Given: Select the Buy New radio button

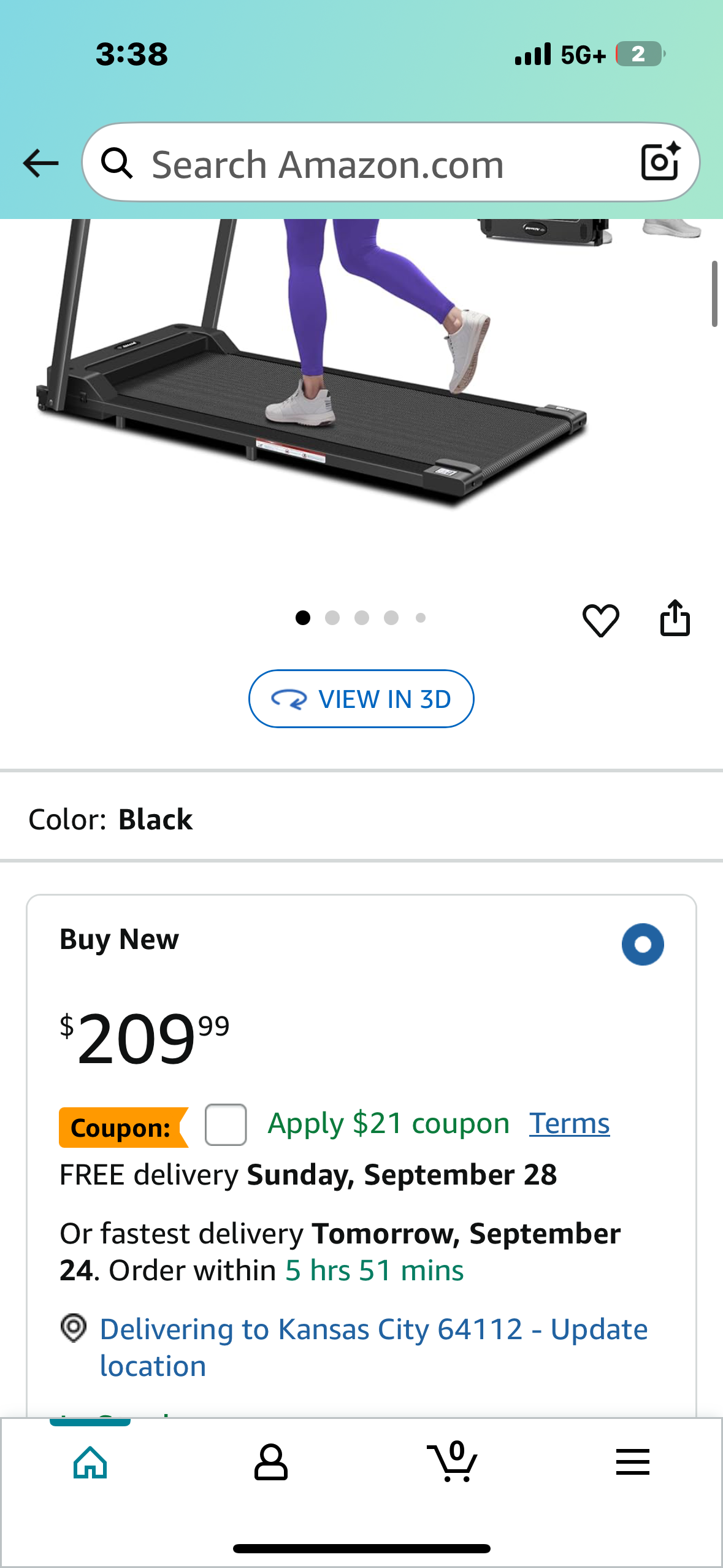Looking at the screenshot, I should [642, 944].
